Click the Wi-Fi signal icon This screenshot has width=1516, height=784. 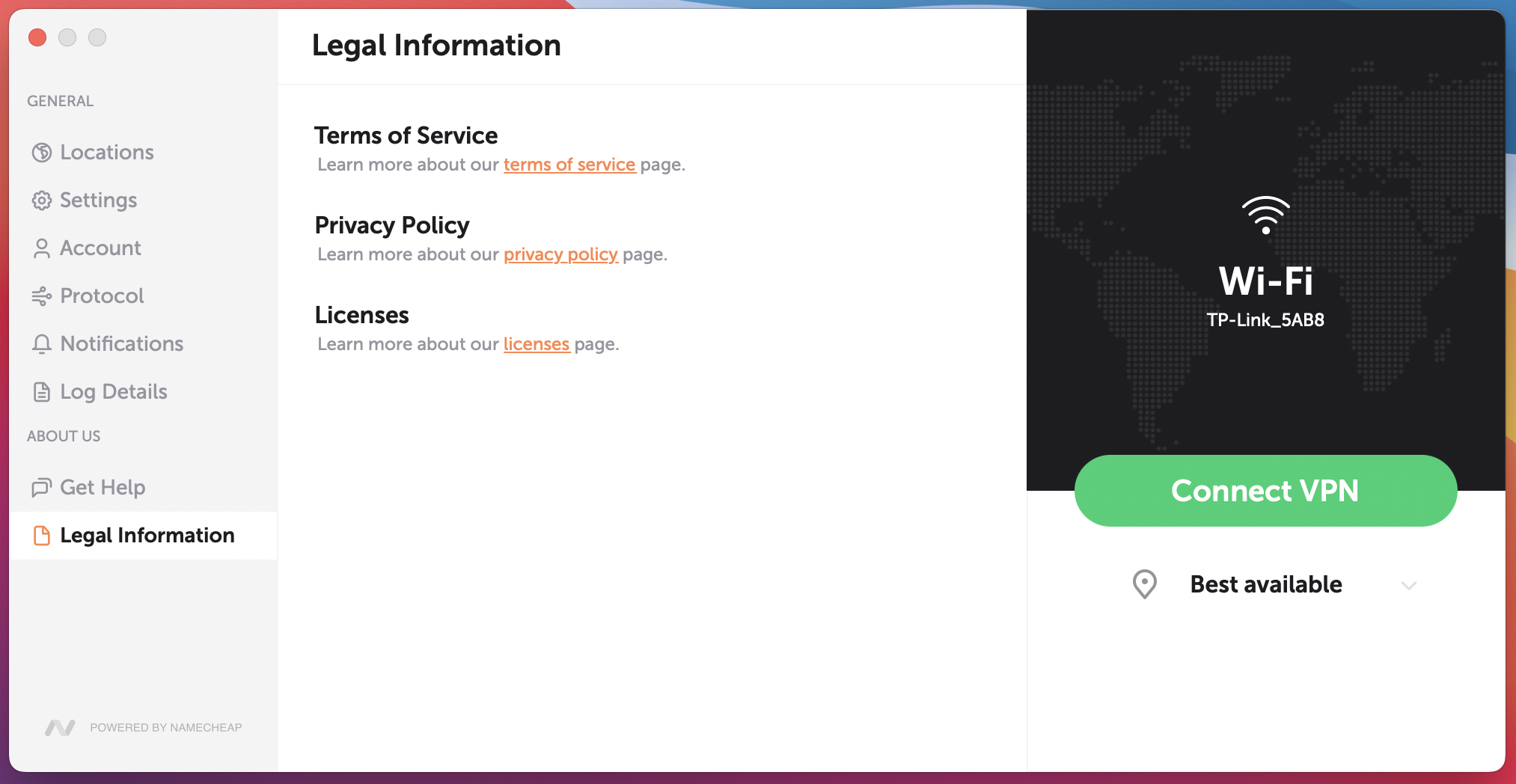[1265, 215]
